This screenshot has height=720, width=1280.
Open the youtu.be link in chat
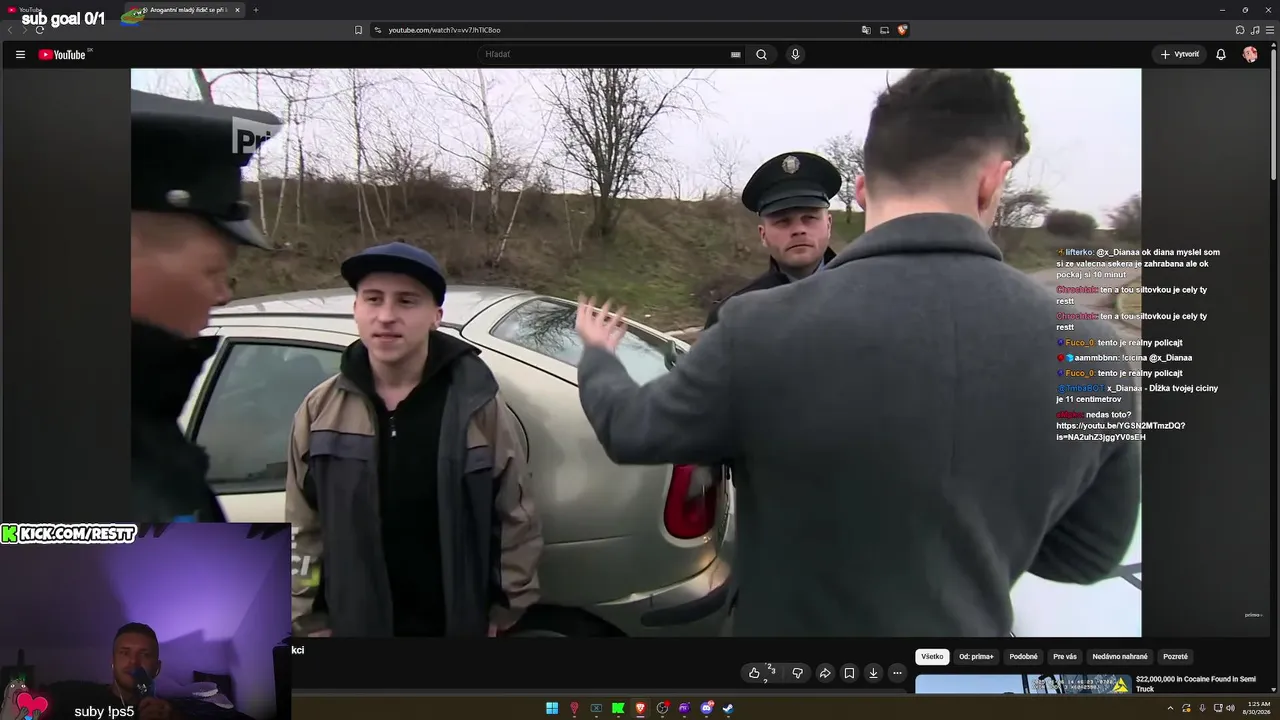tap(1120, 431)
